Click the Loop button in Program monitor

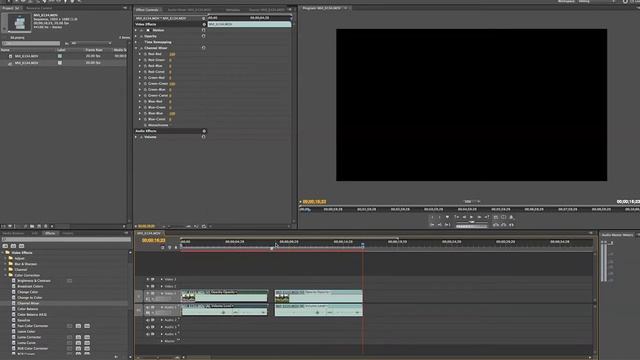coord(496,217)
